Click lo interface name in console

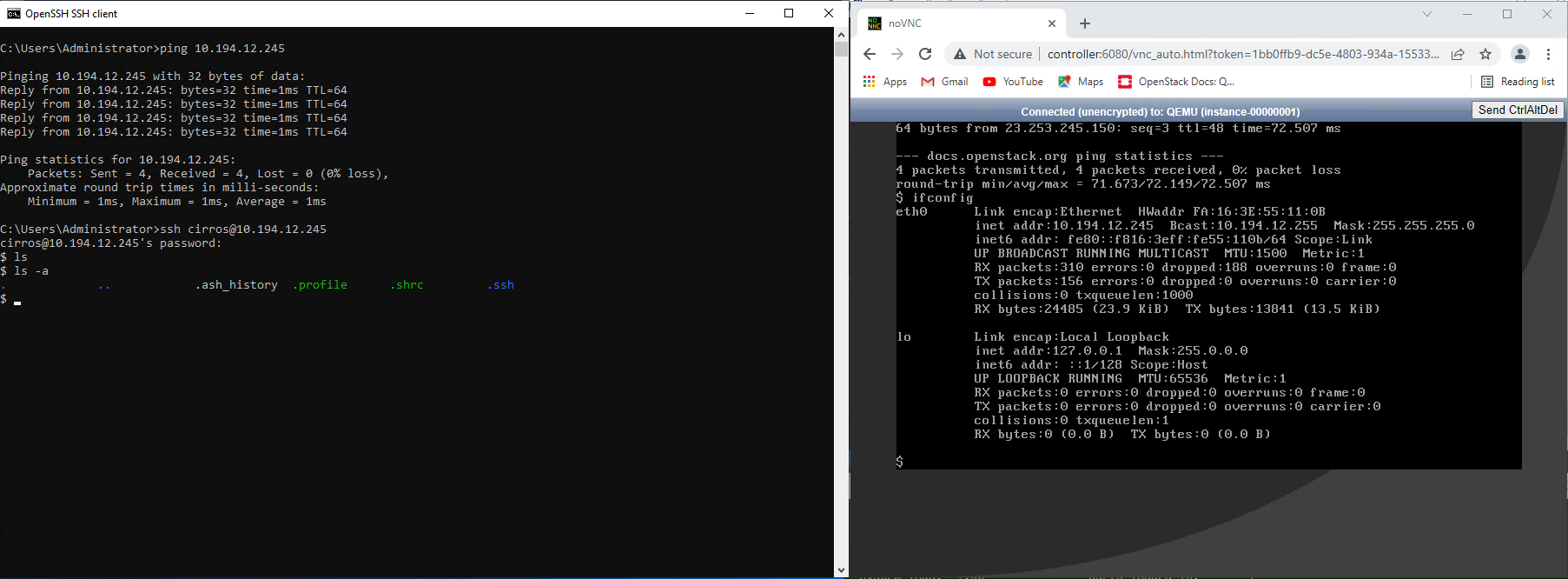click(x=903, y=337)
